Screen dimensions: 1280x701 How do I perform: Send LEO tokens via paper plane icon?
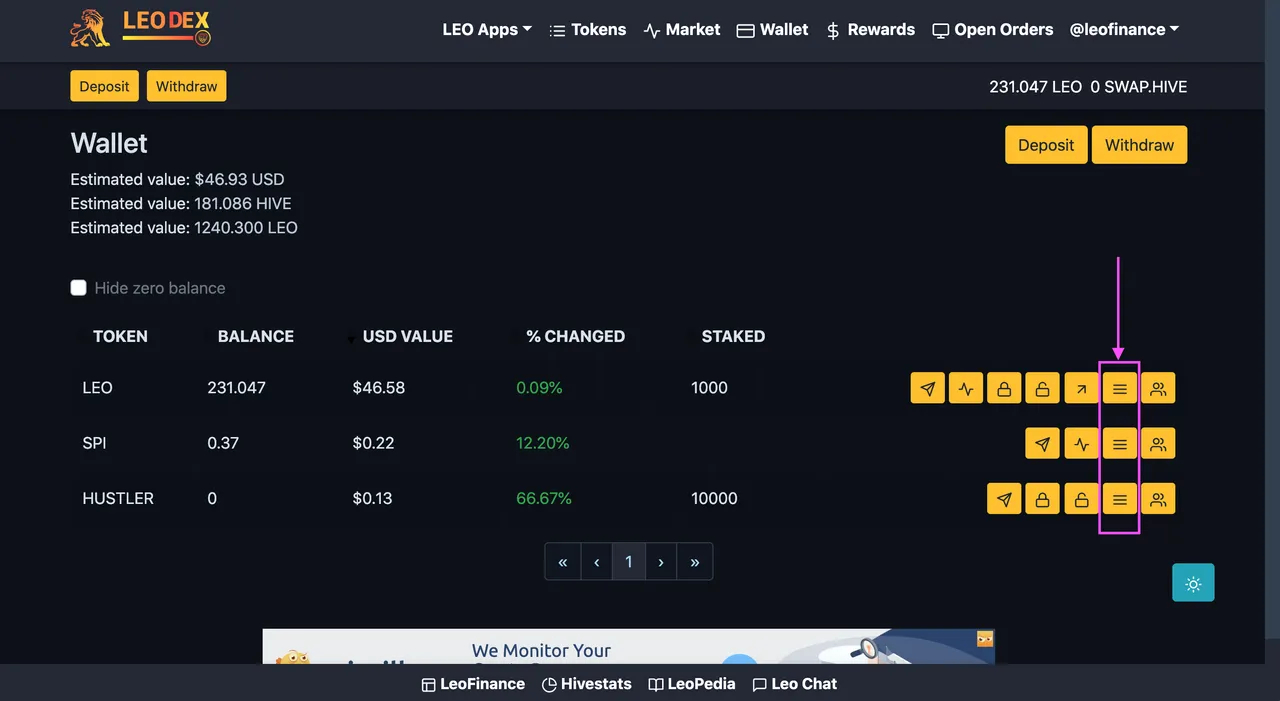[x=928, y=388]
